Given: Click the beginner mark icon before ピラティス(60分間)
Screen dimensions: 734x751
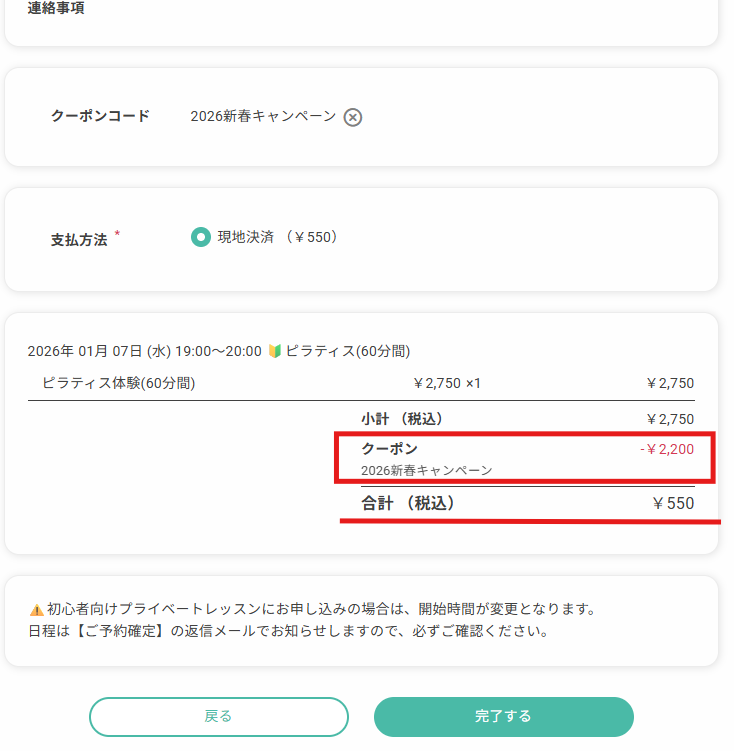Looking at the screenshot, I should point(275,351).
